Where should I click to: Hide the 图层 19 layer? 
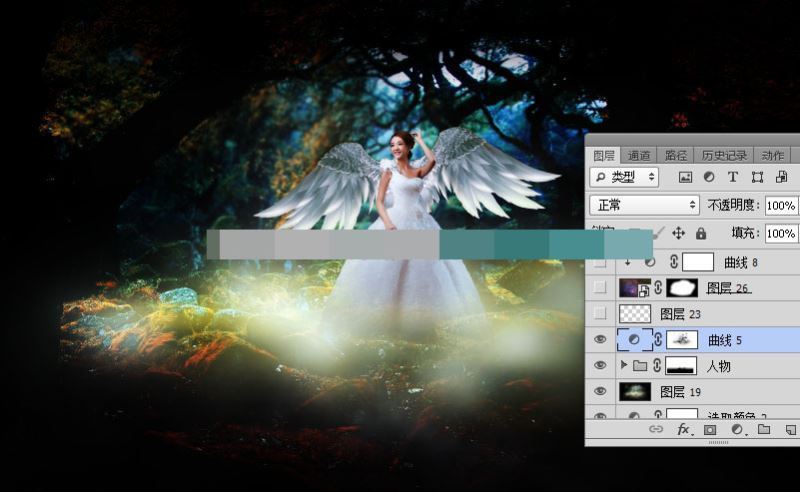[x=601, y=391]
